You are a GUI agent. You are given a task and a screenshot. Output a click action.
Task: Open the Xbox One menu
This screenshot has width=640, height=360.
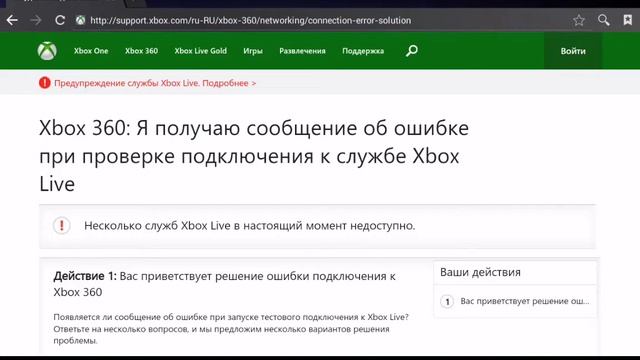pos(91,51)
